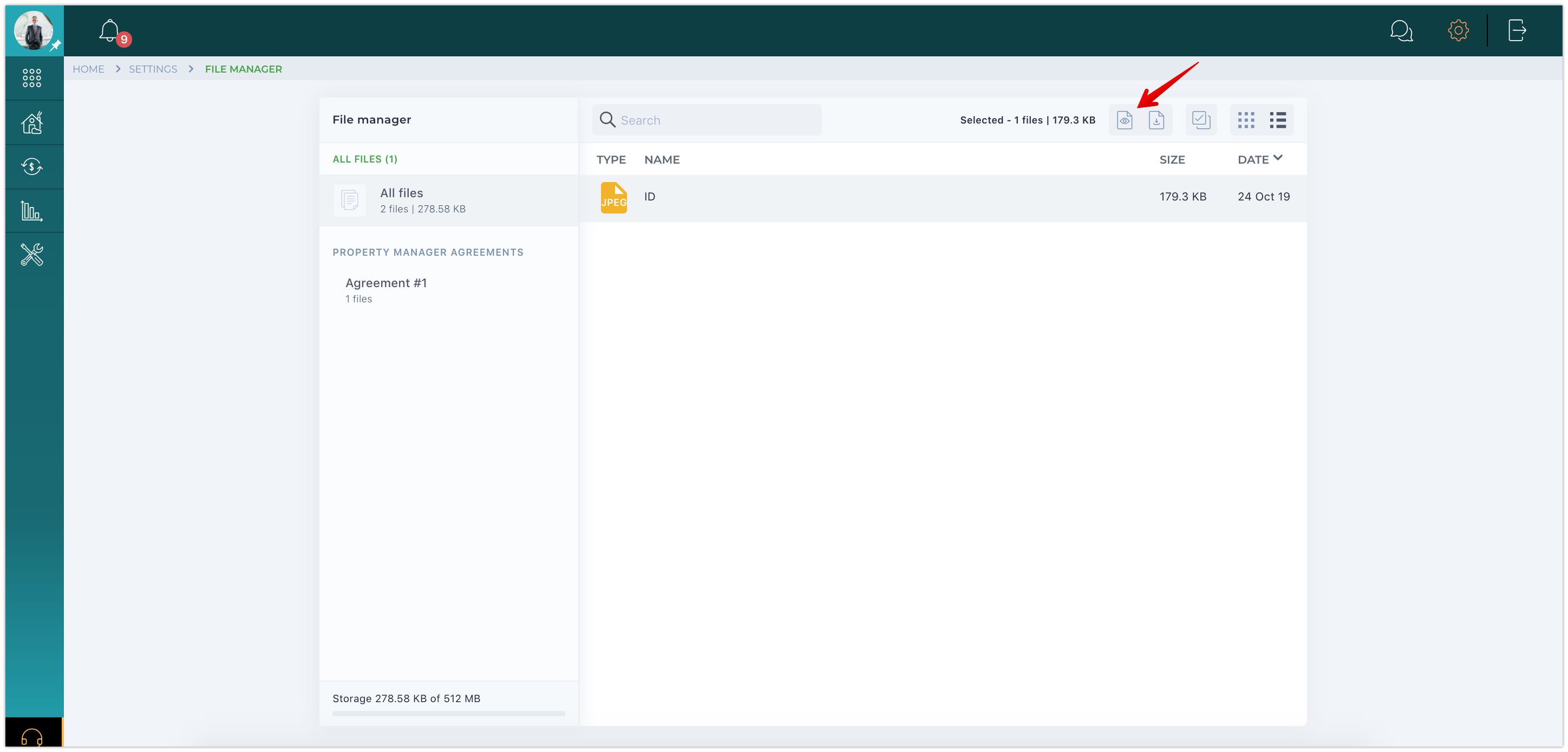The image size is (1568, 752).
Task: Open the support headset icon
Action: [x=31, y=737]
